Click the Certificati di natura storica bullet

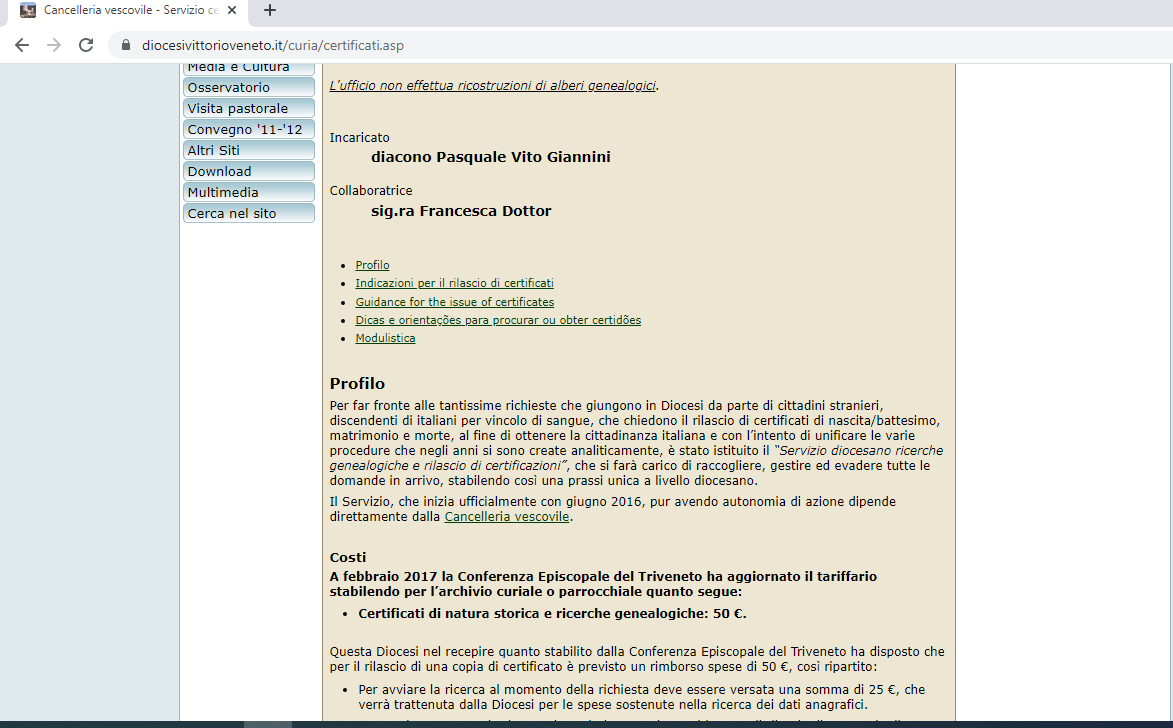[552, 613]
